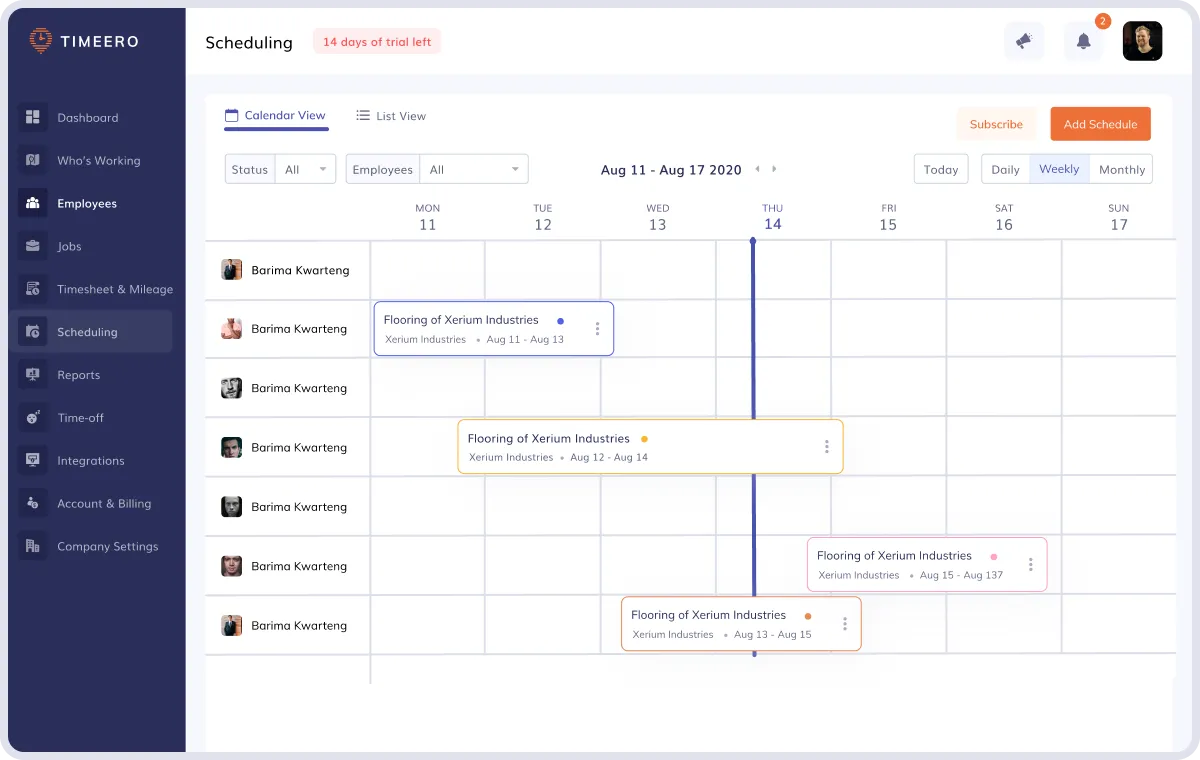Enable Weekly view
The width and height of the screenshot is (1200, 760).
(x=1059, y=169)
